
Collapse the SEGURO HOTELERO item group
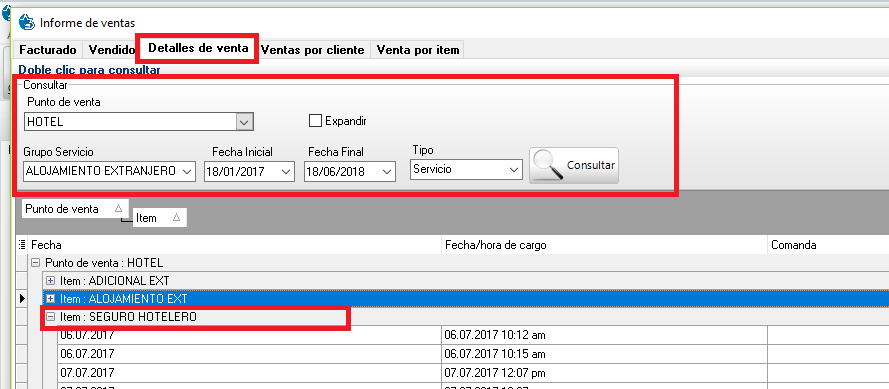(x=51, y=317)
